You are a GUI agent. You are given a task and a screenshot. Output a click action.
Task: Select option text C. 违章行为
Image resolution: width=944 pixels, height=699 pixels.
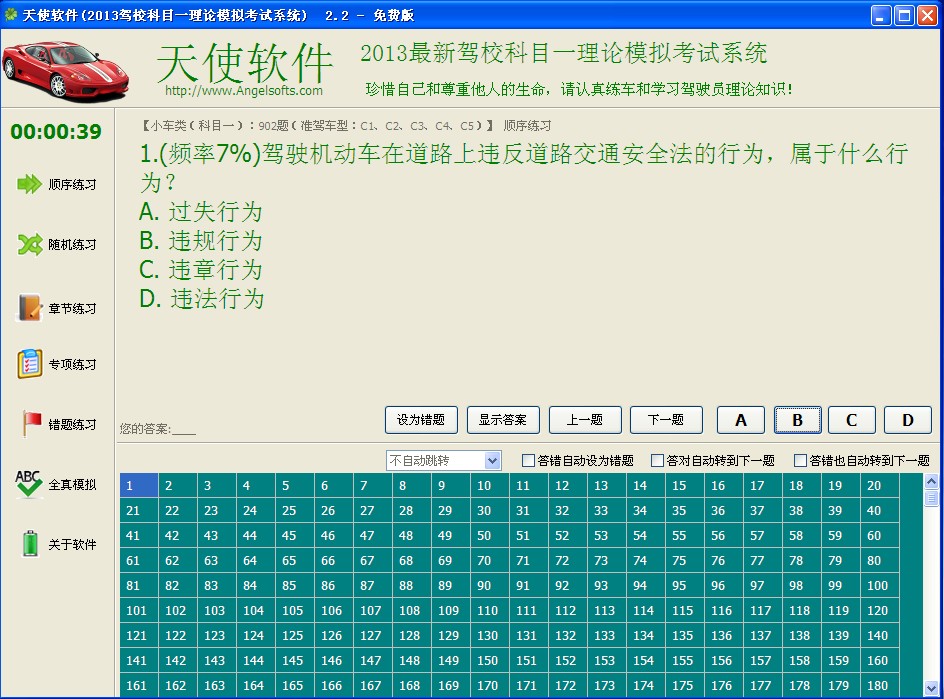point(200,270)
